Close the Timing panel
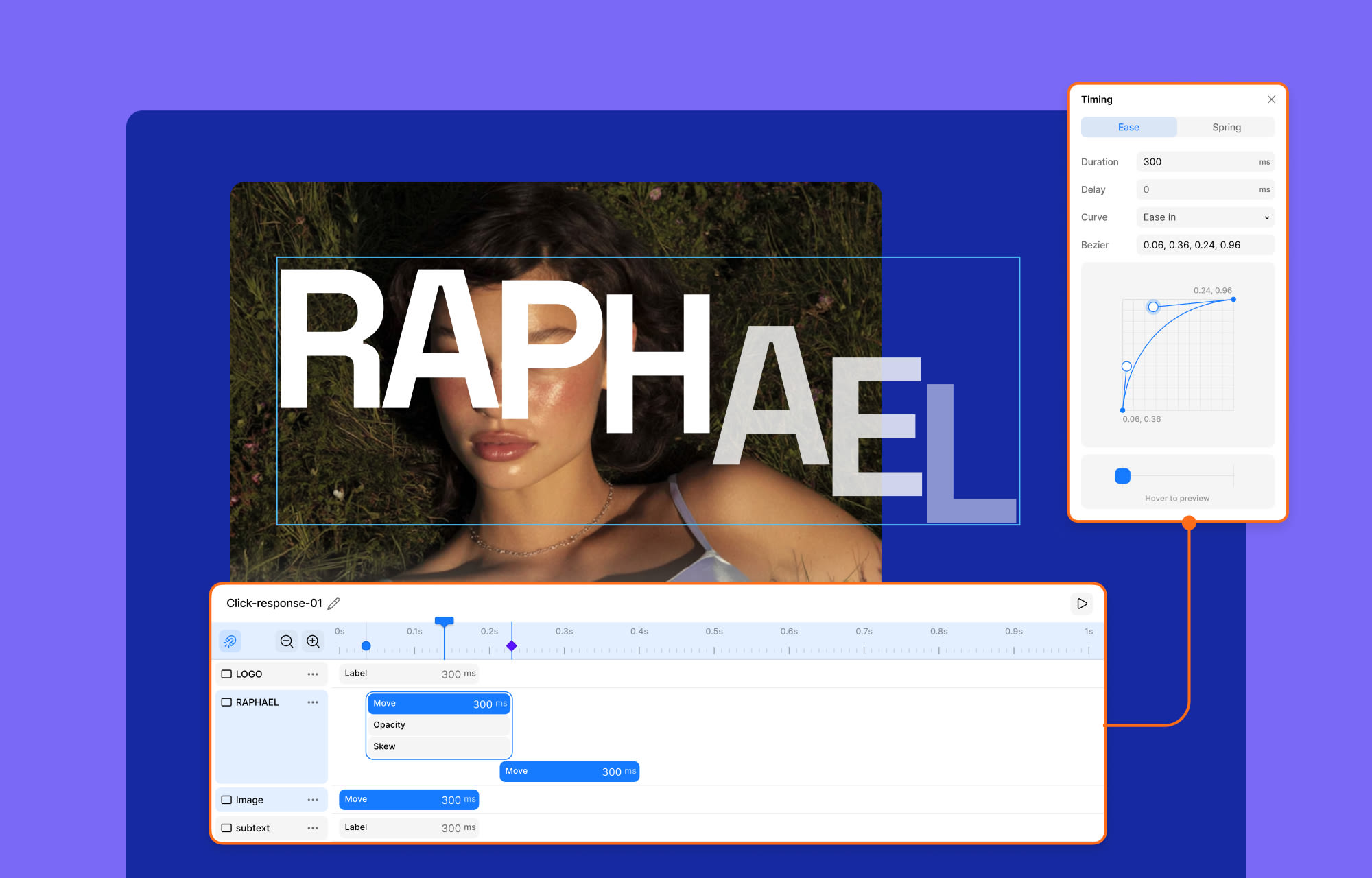This screenshot has height=878, width=1372. (1271, 99)
